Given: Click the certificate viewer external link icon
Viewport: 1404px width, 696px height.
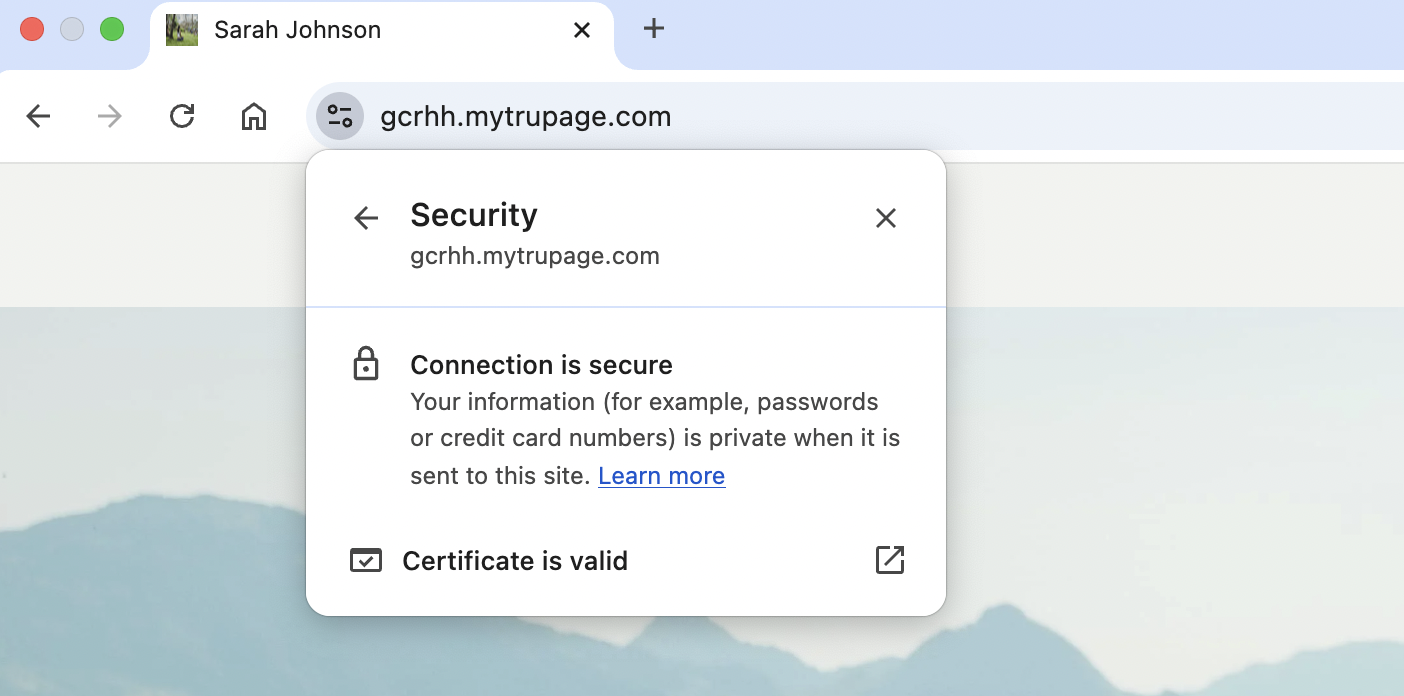Looking at the screenshot, I should pyautogui.click(x=889, y=560).
